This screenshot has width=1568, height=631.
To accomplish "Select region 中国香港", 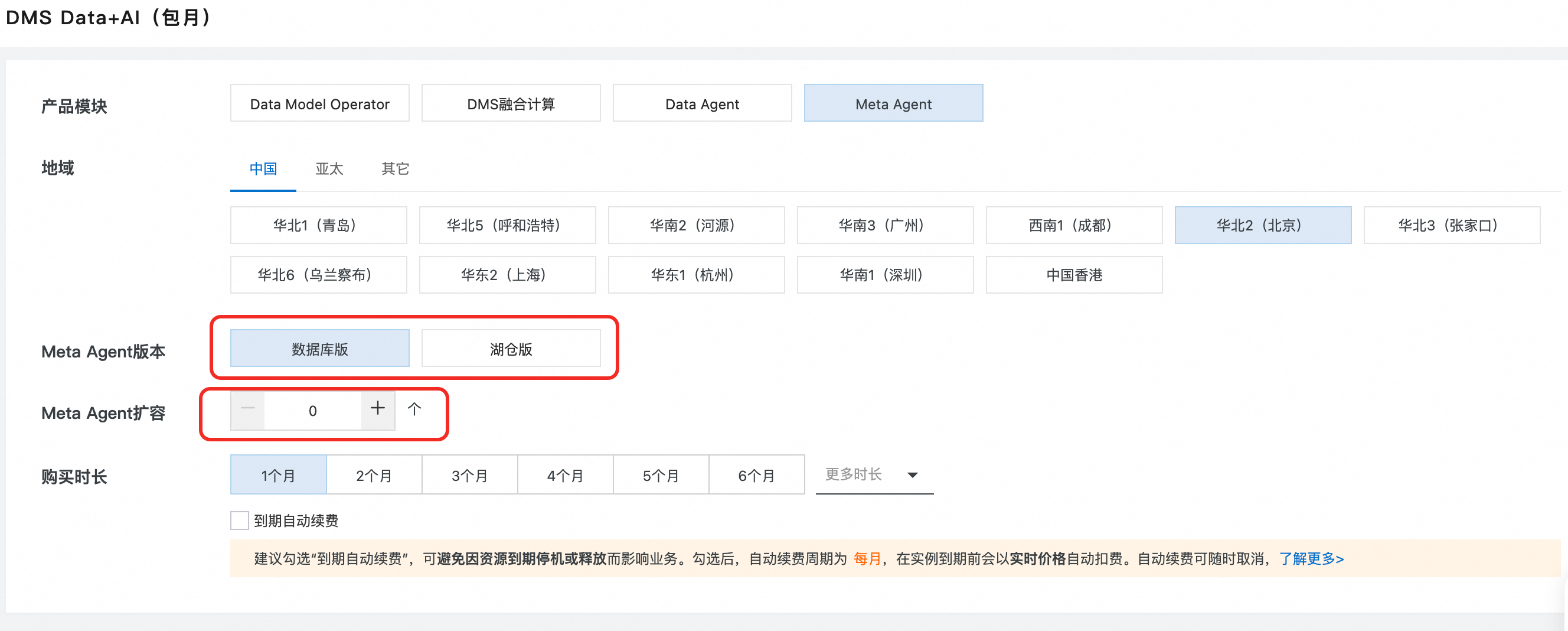I will coord(1074,275).
